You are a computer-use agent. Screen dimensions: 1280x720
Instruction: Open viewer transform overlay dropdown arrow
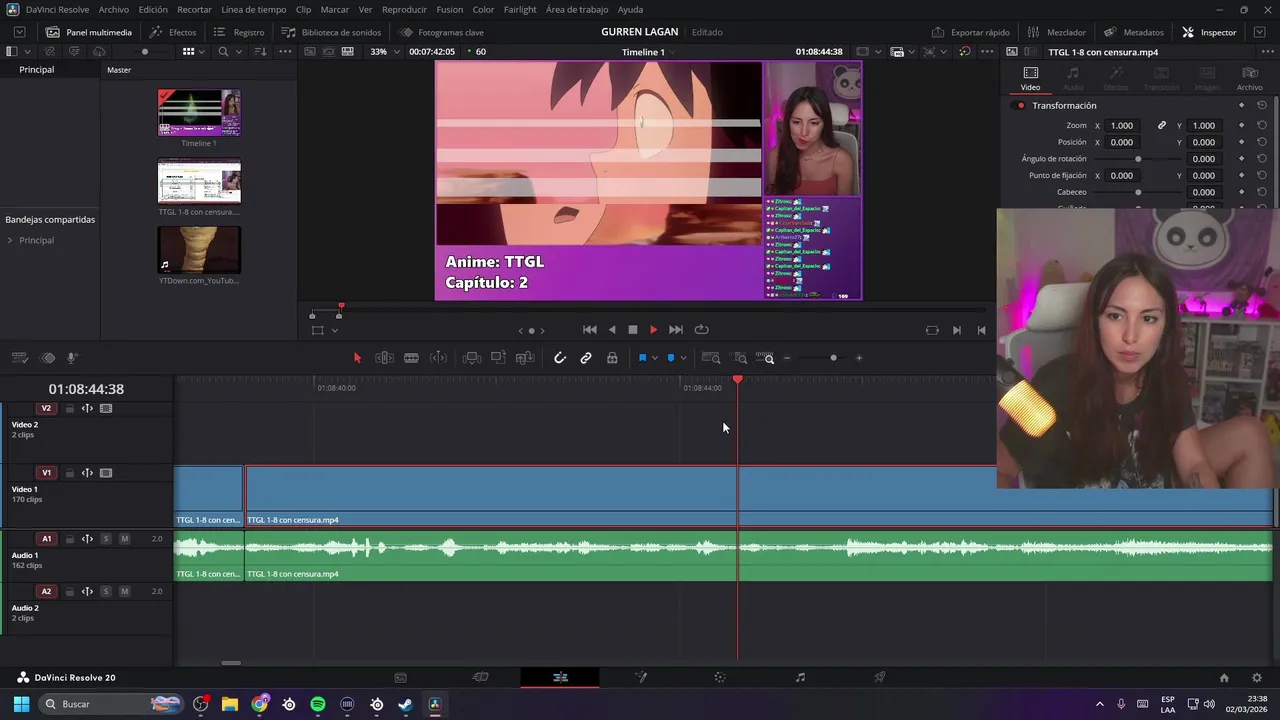334,330
